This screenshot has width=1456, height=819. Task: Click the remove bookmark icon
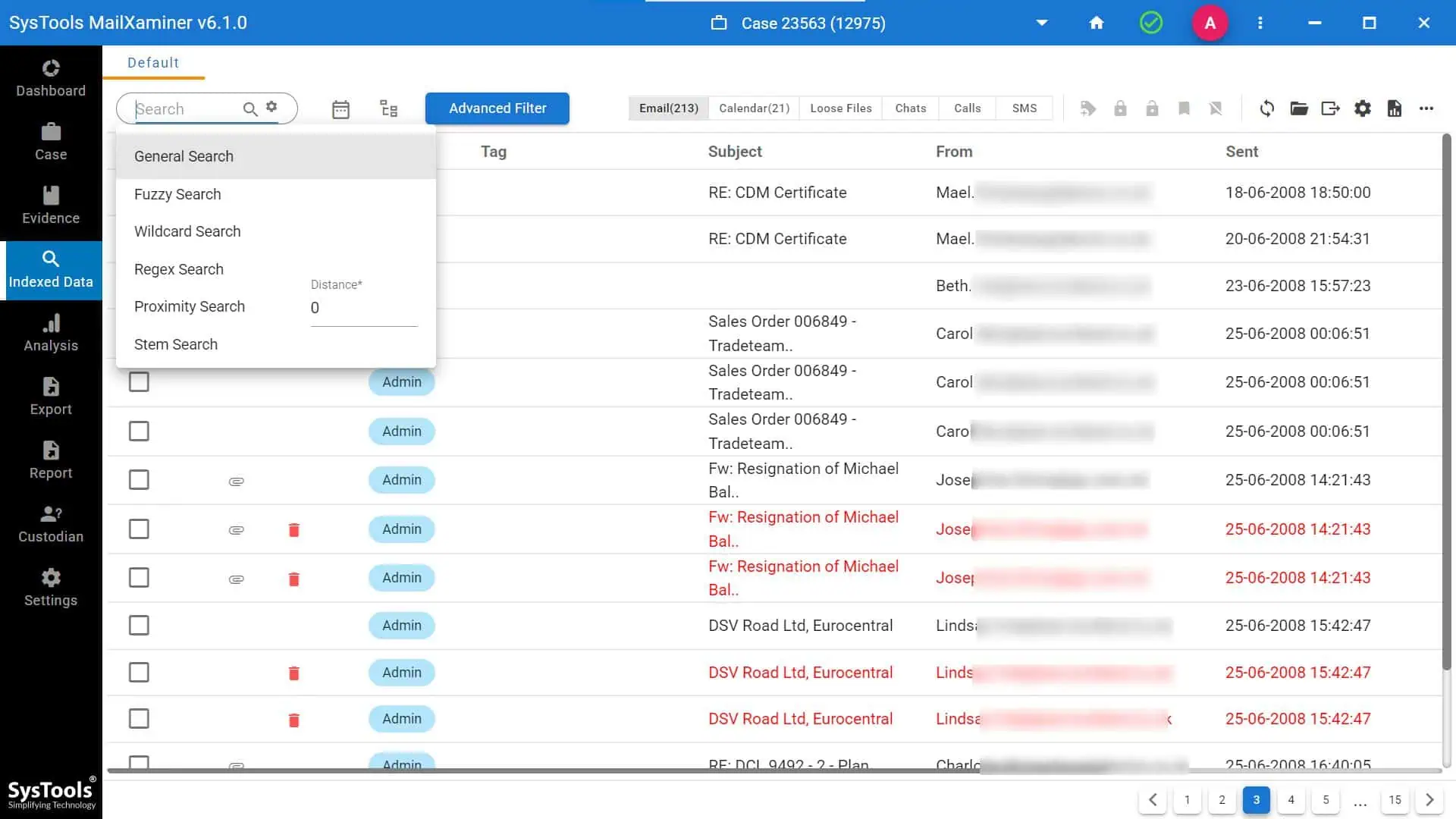coord(1216,108)
